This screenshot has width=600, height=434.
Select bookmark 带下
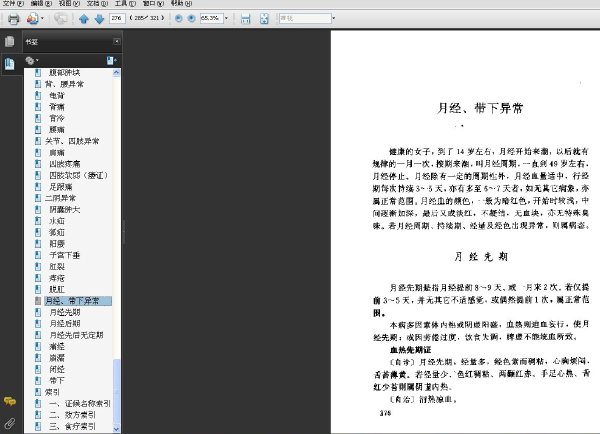click(x=57, y=380)
